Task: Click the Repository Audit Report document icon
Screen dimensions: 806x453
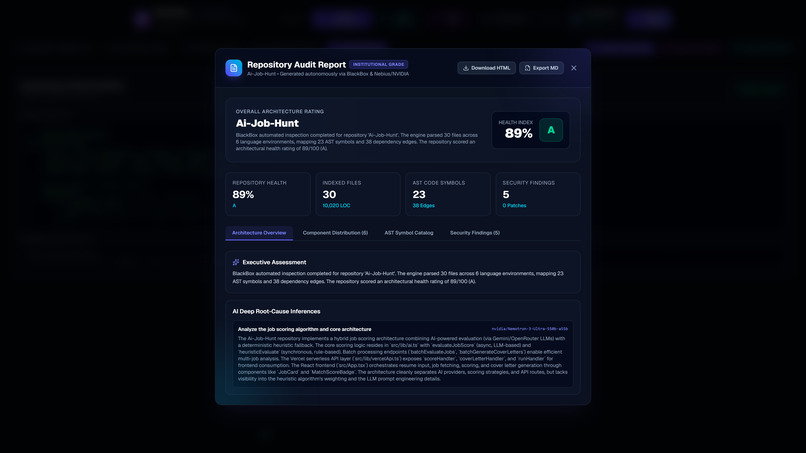Action: (x=233, y=68)
